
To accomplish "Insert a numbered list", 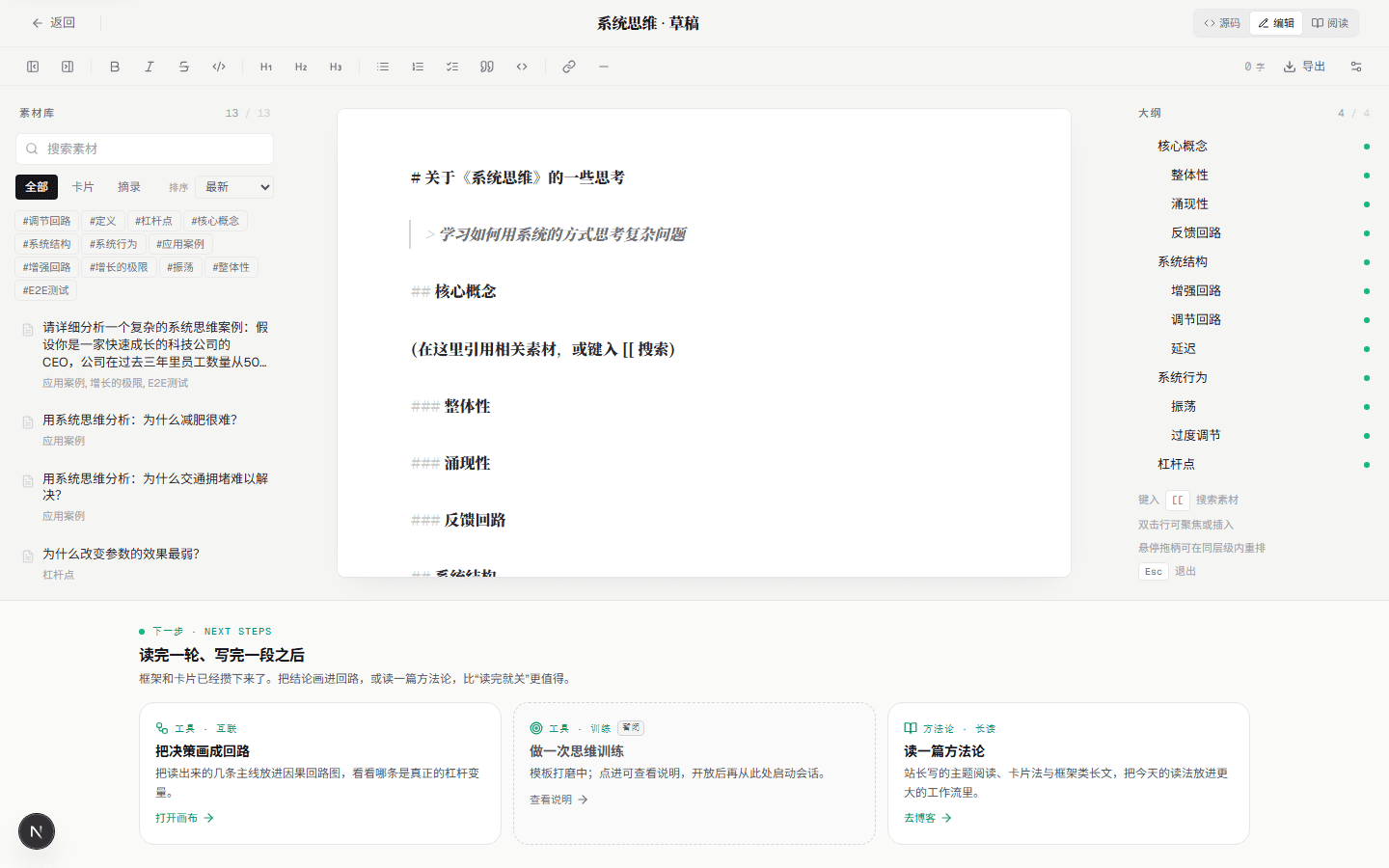I will (418, 67).
